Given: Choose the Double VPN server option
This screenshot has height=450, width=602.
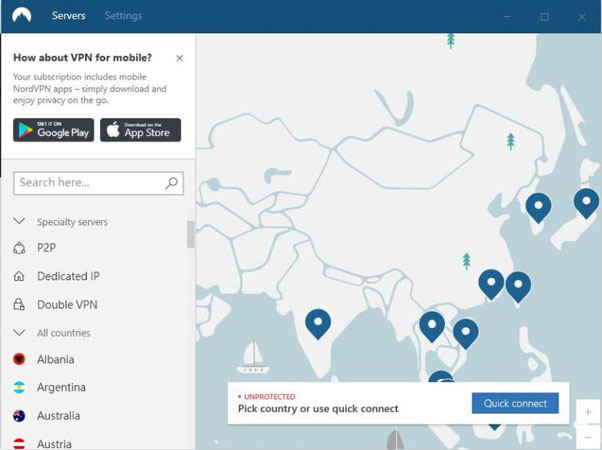Looking at the screenshot, I should [x=66, y=305].
